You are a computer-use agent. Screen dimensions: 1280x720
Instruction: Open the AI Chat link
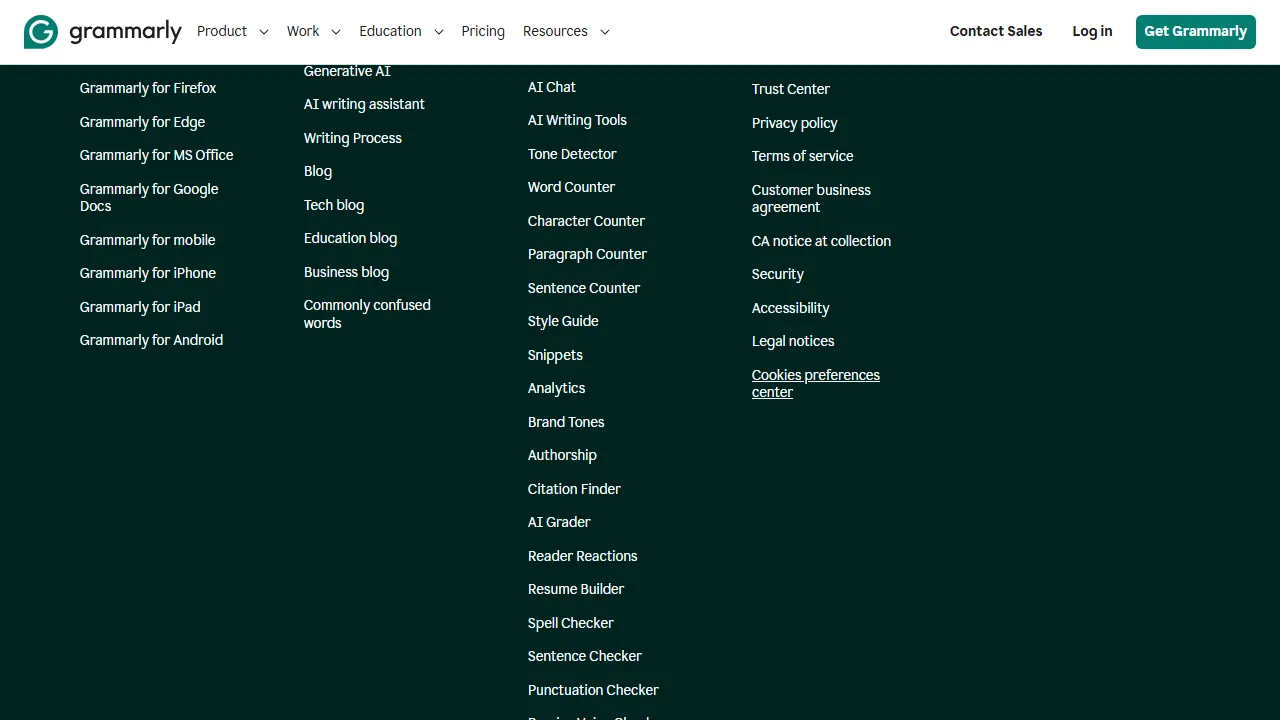tap(552, 87)
